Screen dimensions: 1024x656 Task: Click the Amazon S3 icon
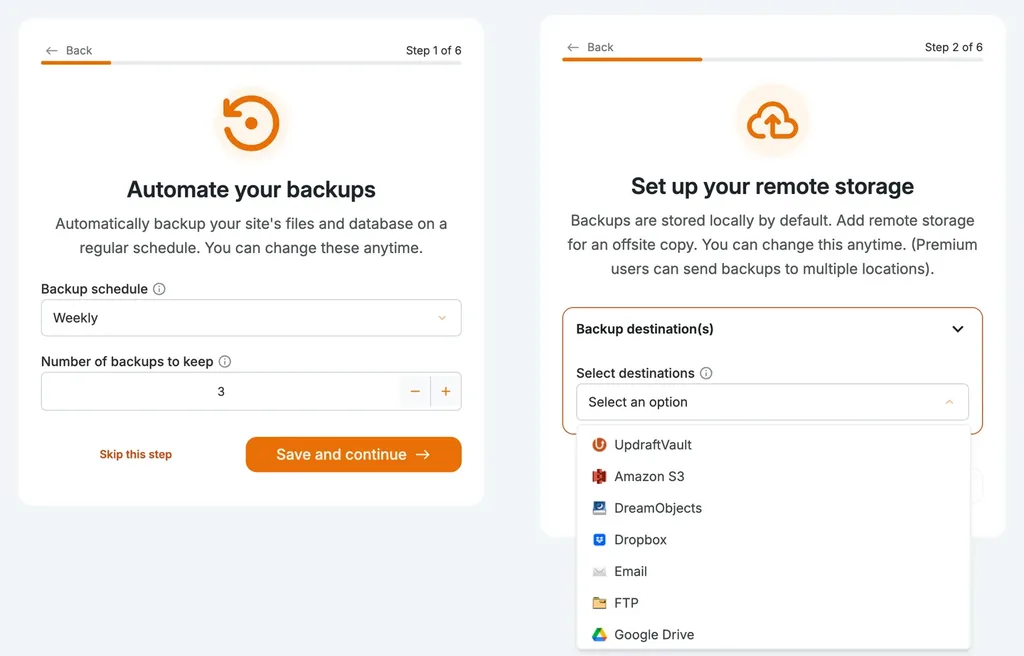point(599,476)
